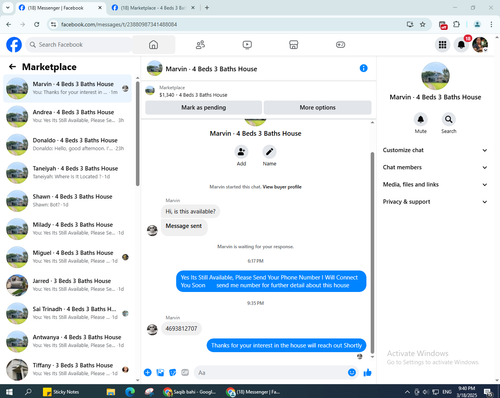Open Windows Start menu
This screenshot has width=500, height=398.
click(9, 392)
